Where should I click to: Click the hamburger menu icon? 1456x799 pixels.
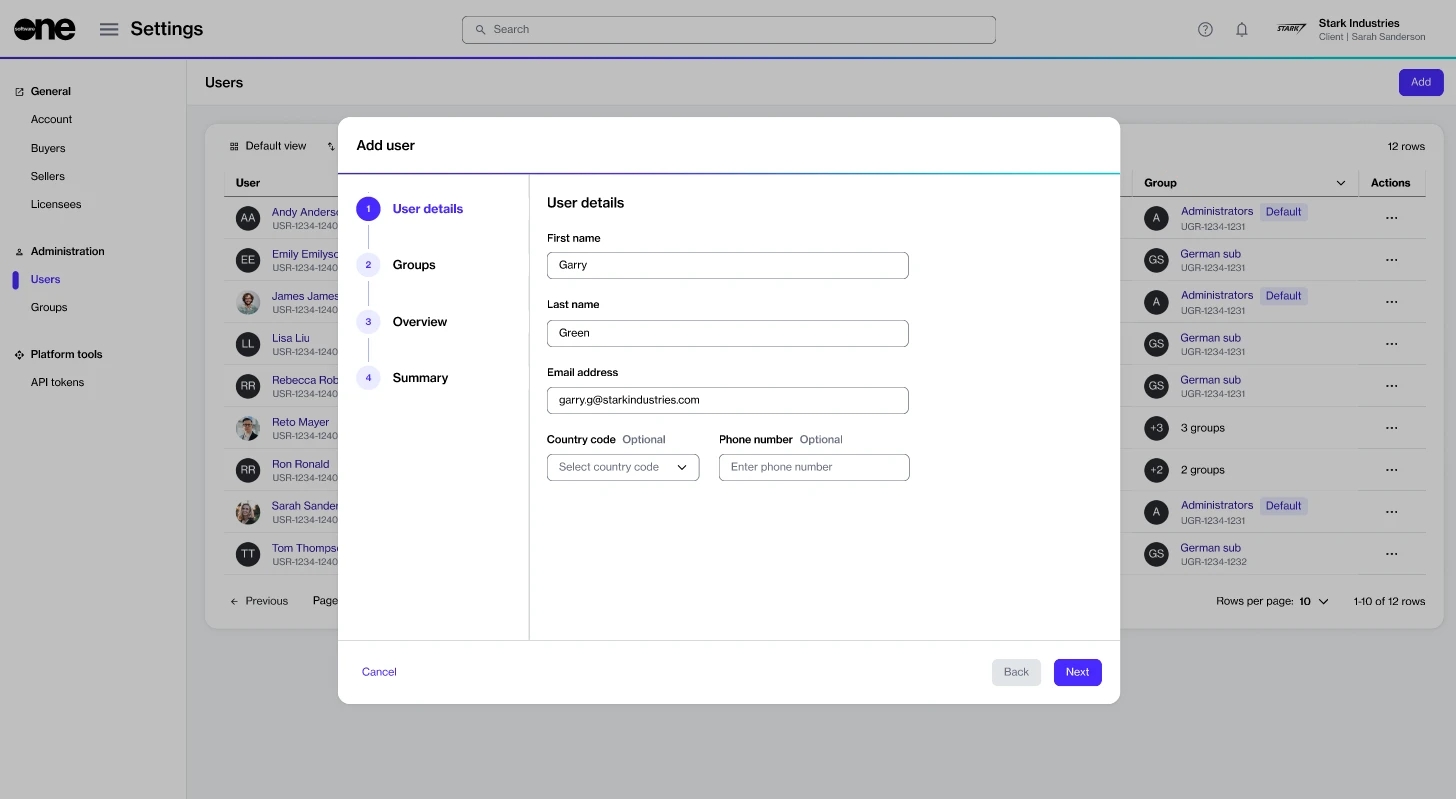pyautogui.click(x=109, y=29)
